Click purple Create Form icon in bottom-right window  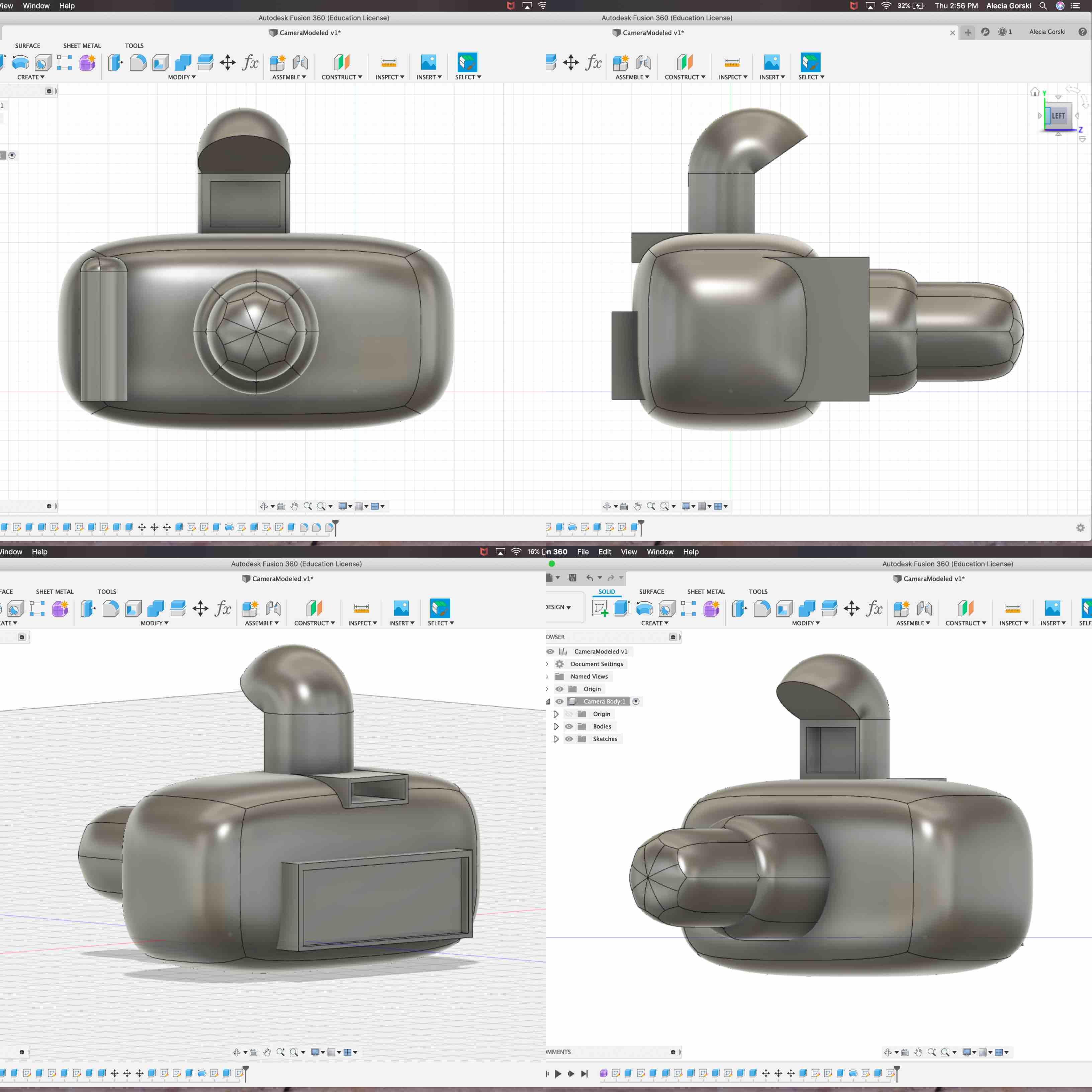coord(711,608)
